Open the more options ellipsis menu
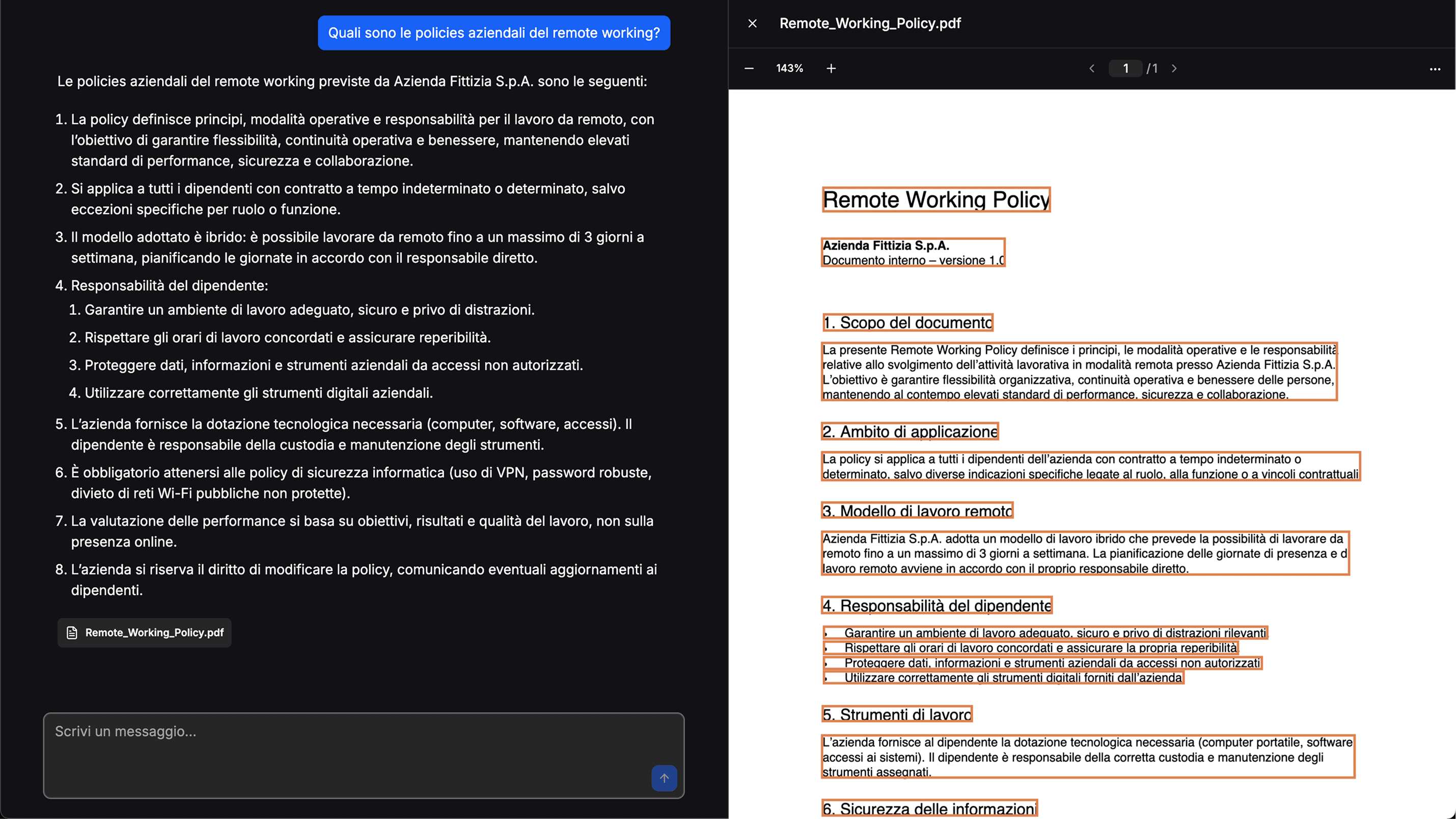The height and width of the screenshot is (819, 1456). (1435, 68)
